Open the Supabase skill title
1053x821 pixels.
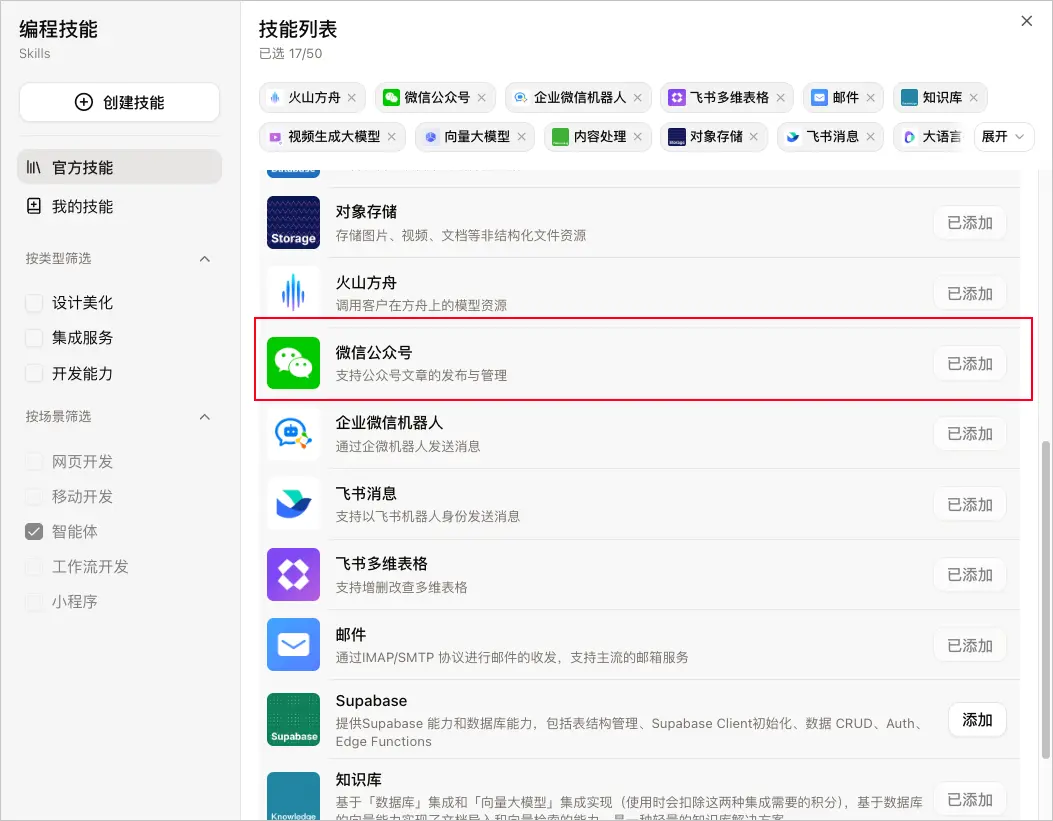pos(371,701)
